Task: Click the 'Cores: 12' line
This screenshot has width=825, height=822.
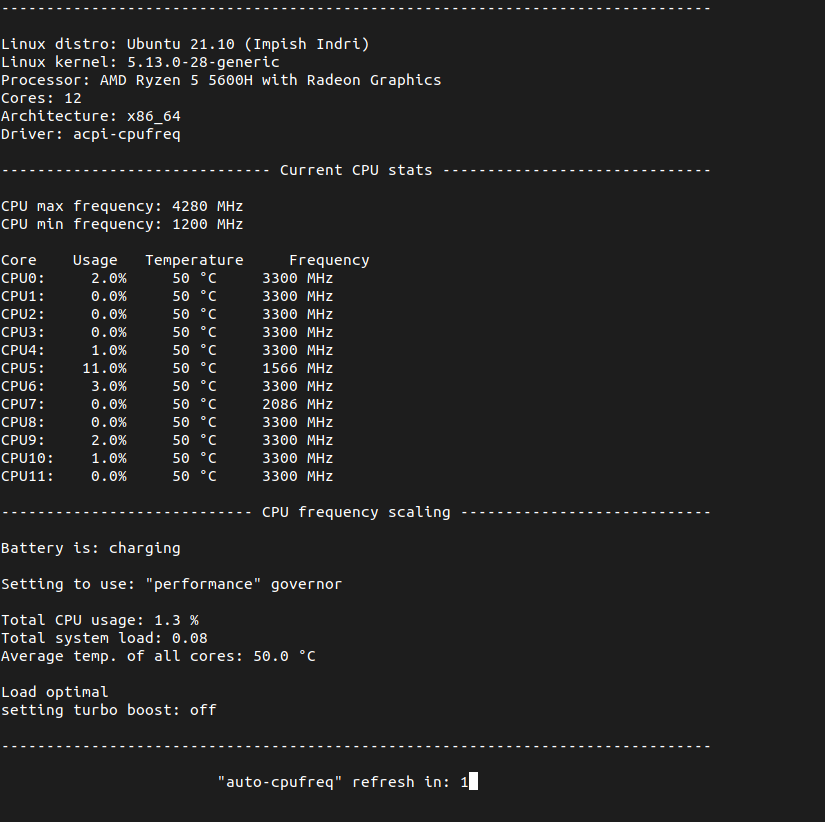Action: (x=41, y=98)
